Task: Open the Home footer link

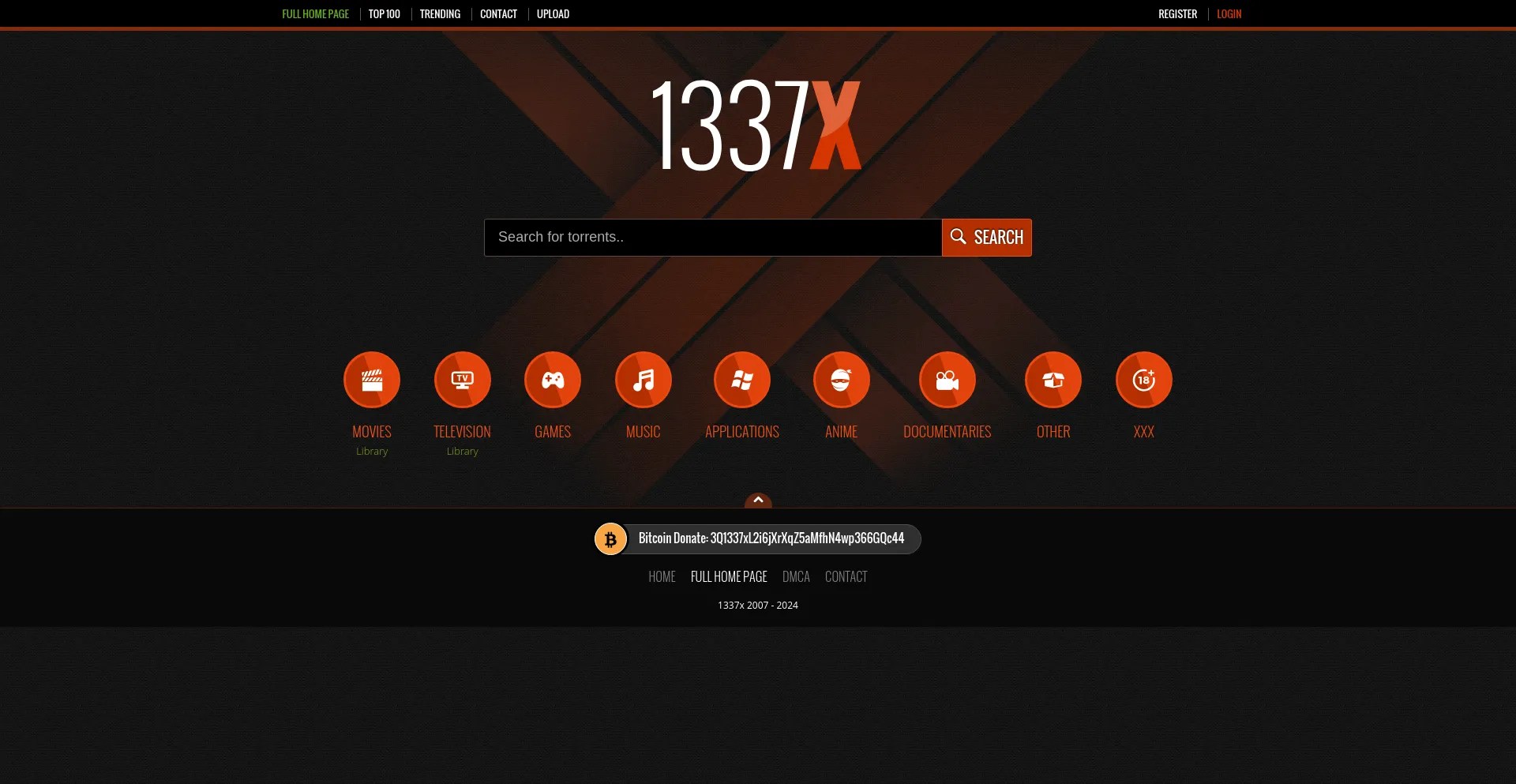Action: pos(662,577)
